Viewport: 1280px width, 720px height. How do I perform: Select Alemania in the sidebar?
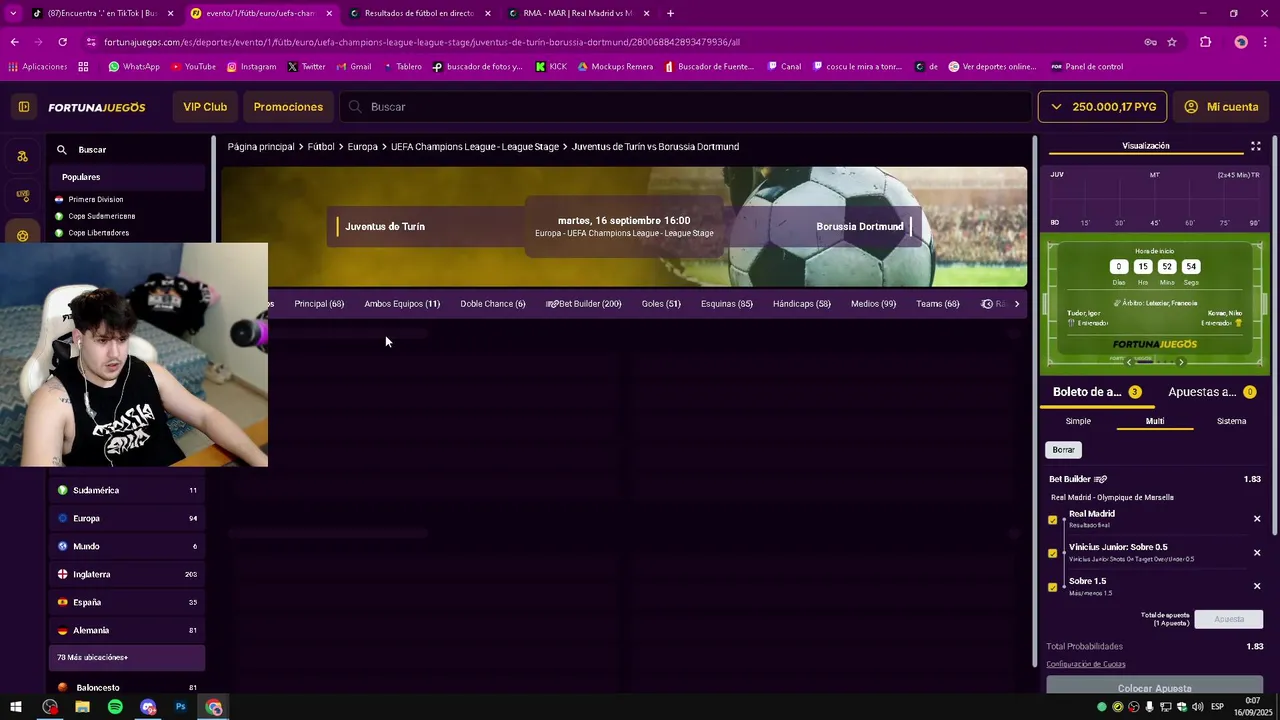click(127, 630)
